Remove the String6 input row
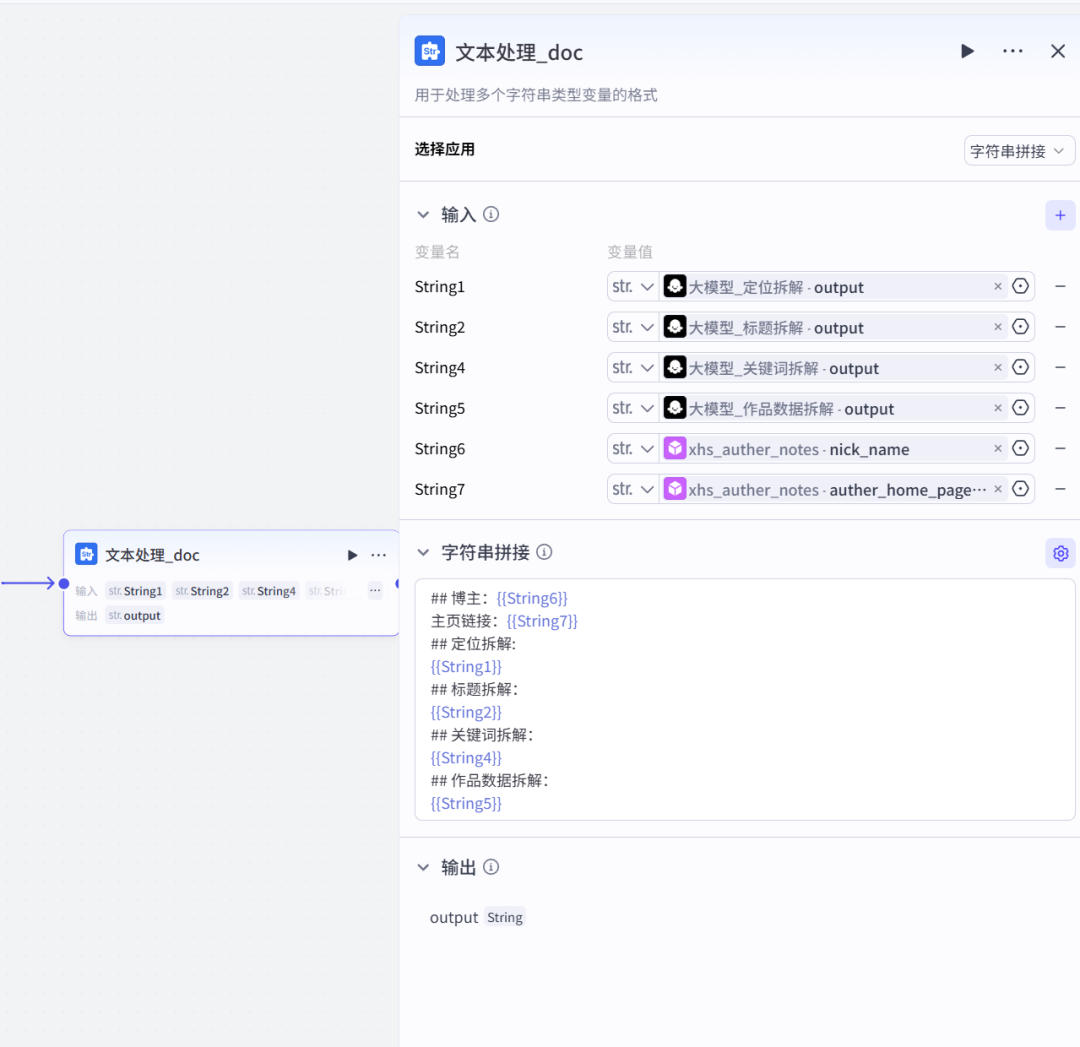This screenshot has height=1047, width=1080. coord(1060,448)
